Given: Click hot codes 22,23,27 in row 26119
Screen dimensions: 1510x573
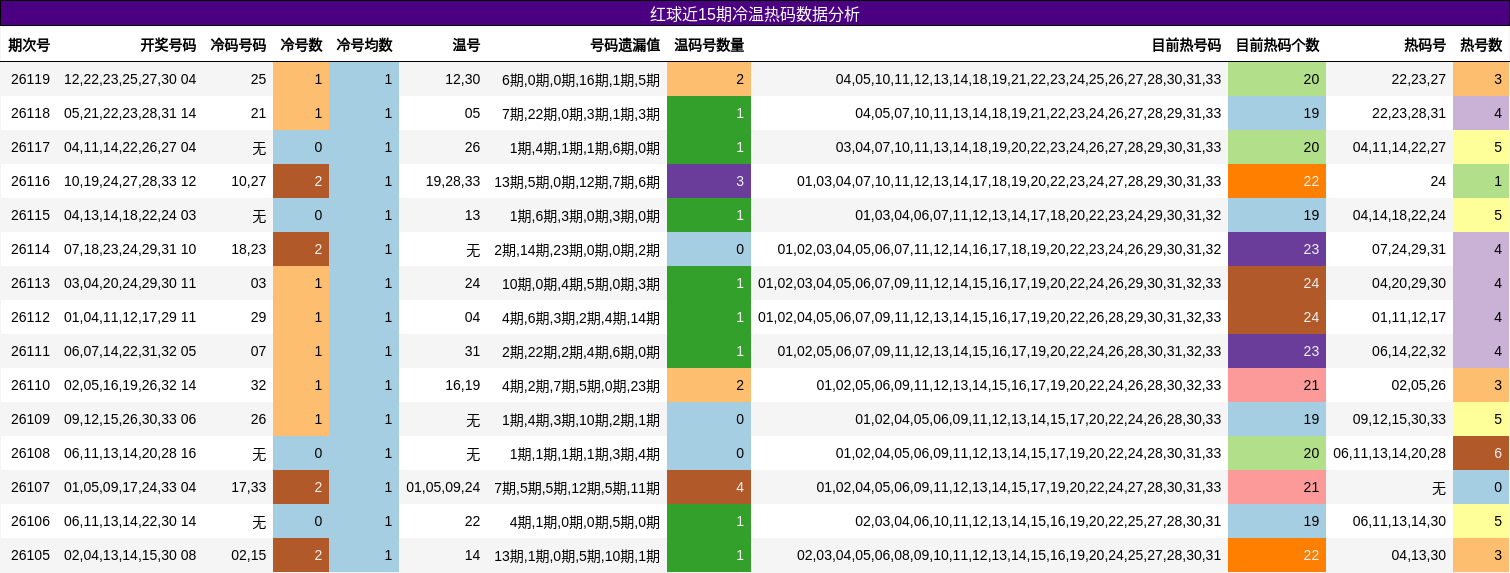Looking at the screenshot, I should (x=1419, y=79).
